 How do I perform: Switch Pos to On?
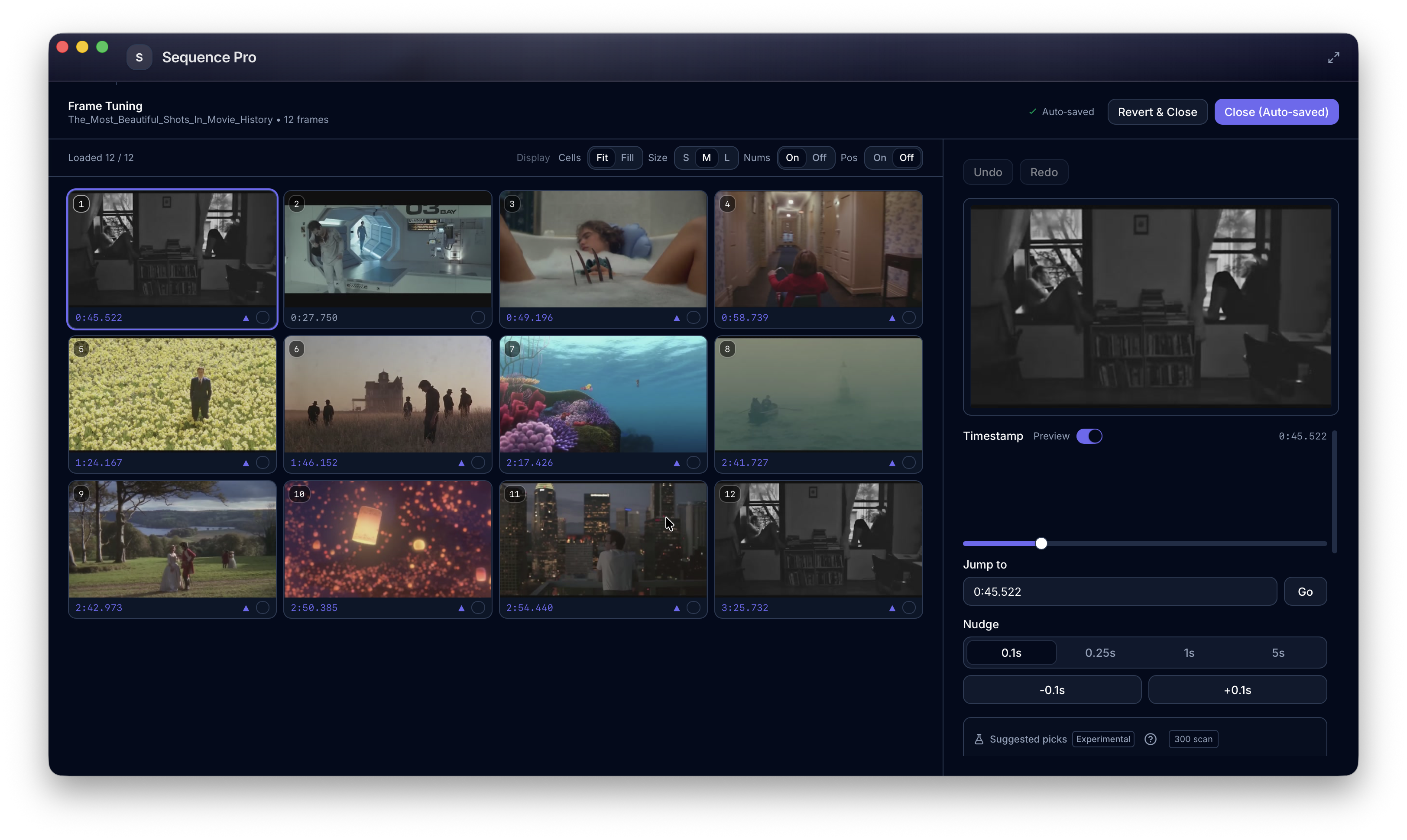[879, 158]
